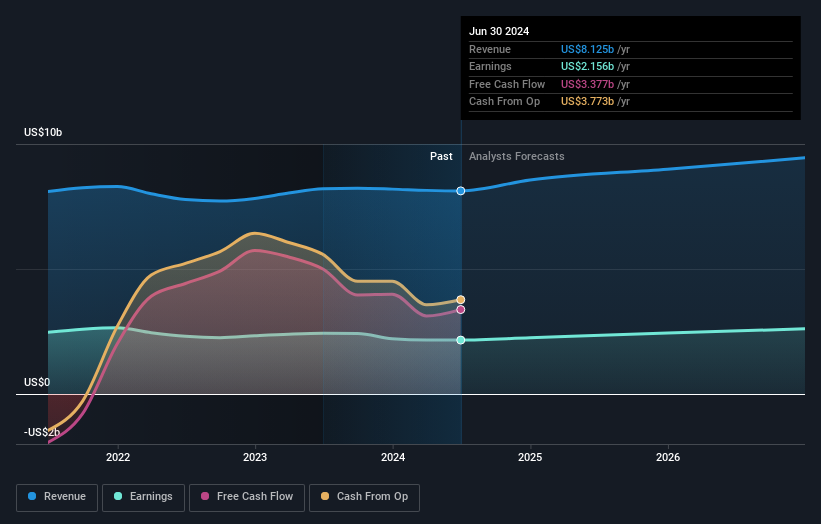Click the Free Cash Flow tooltip label
The width and height of the screenshot is (821, 524).
(507, 84)
